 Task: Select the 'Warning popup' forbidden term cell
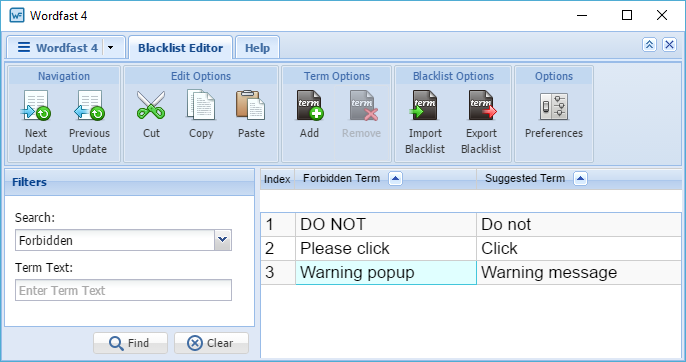386,273
